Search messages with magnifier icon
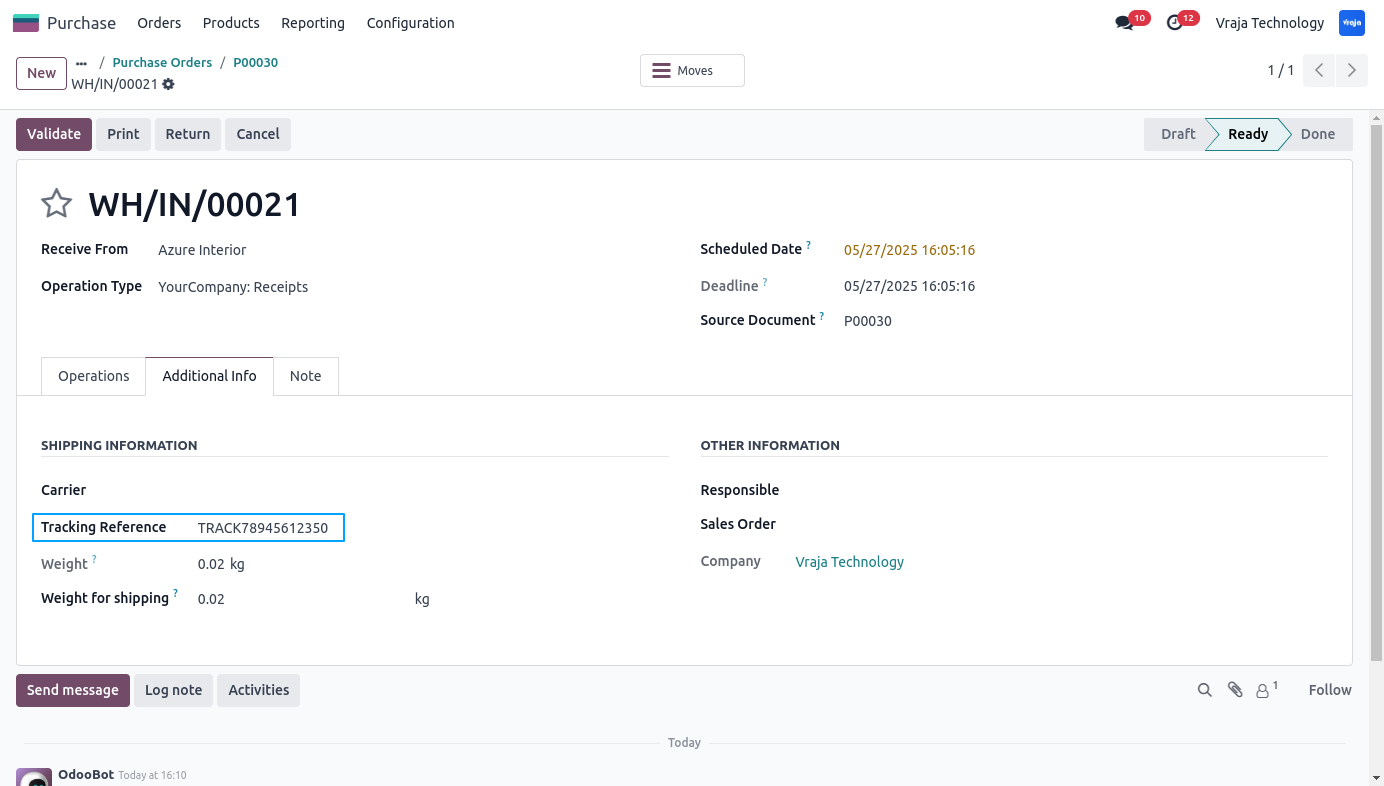This screenshot has height=786, width=1384. click(x=1205, y=690)
